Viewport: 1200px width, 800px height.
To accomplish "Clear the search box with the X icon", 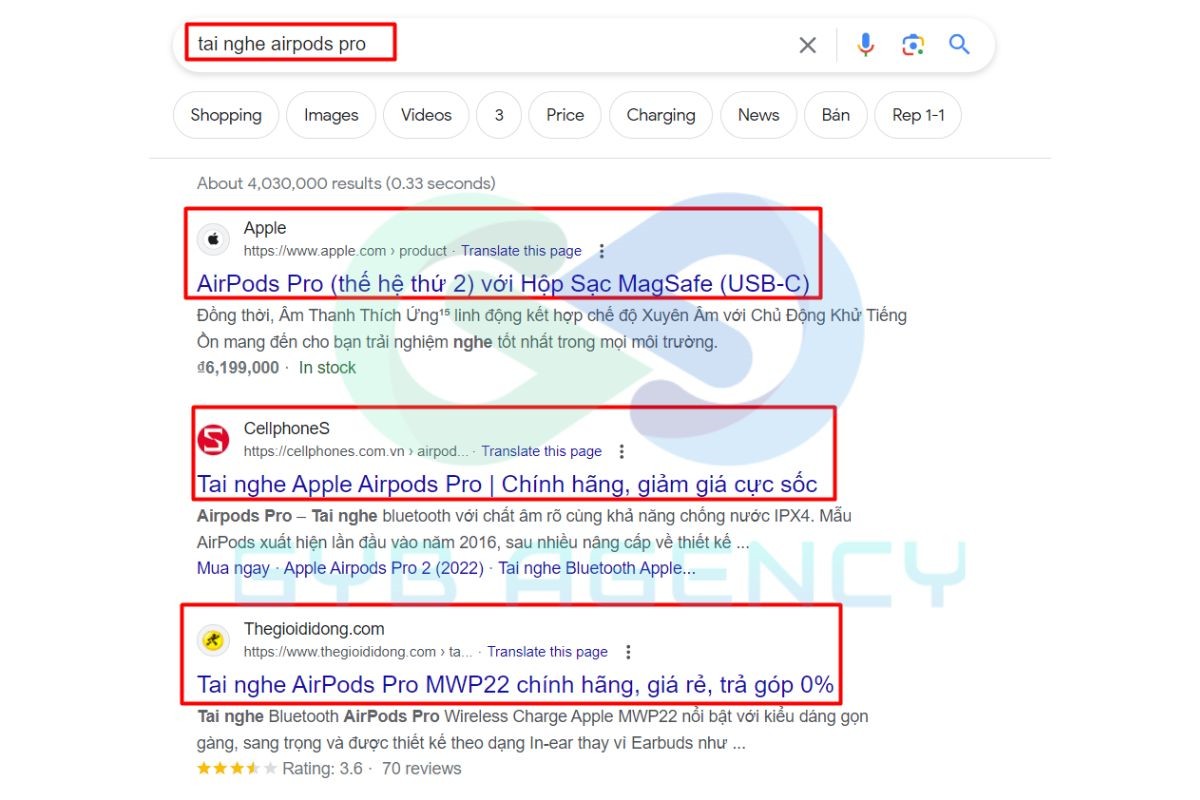I will [x=807, y=45].
